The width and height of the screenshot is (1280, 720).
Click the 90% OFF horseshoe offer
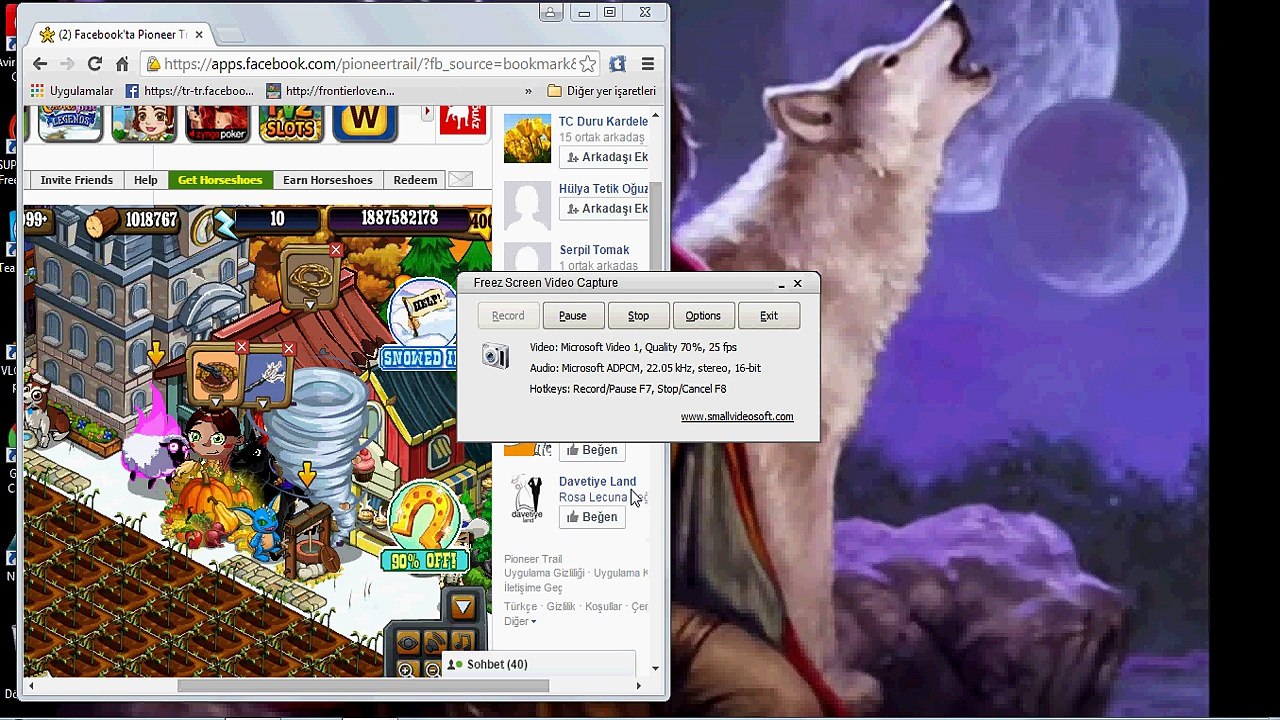click(x=424, y=527)
